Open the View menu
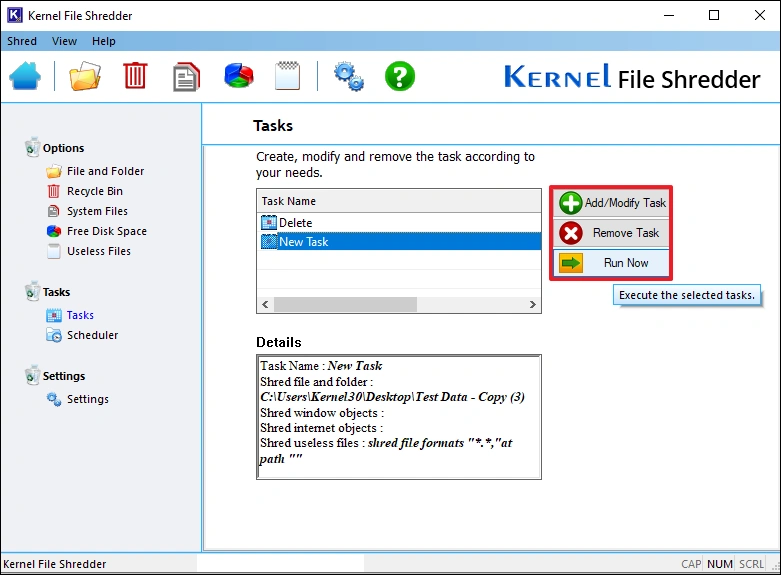The image size is (781, 575). click(64, 41)
